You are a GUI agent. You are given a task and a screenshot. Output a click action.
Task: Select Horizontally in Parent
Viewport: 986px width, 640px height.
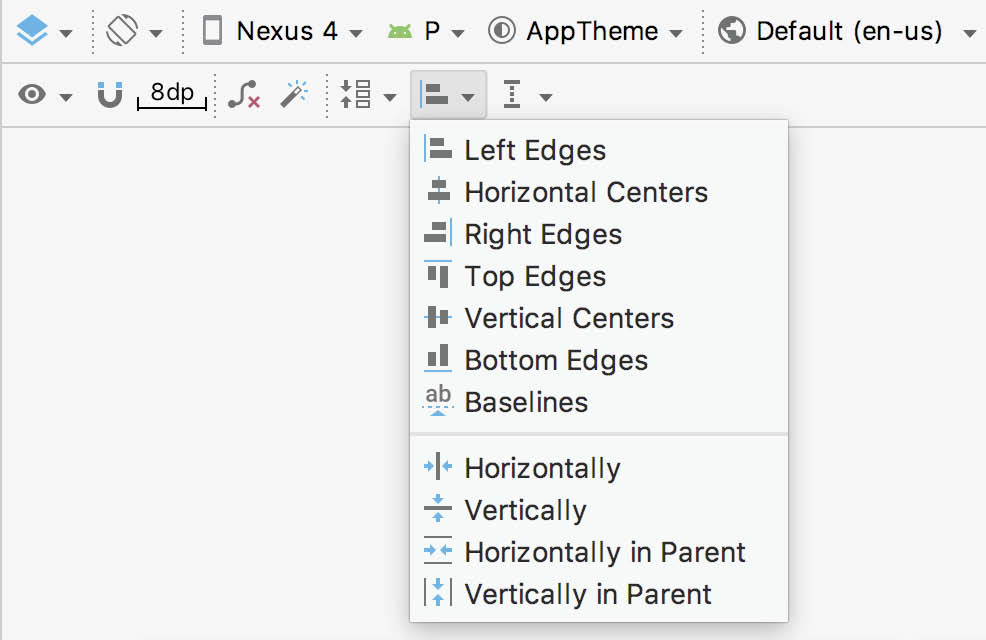pos(605,552)
